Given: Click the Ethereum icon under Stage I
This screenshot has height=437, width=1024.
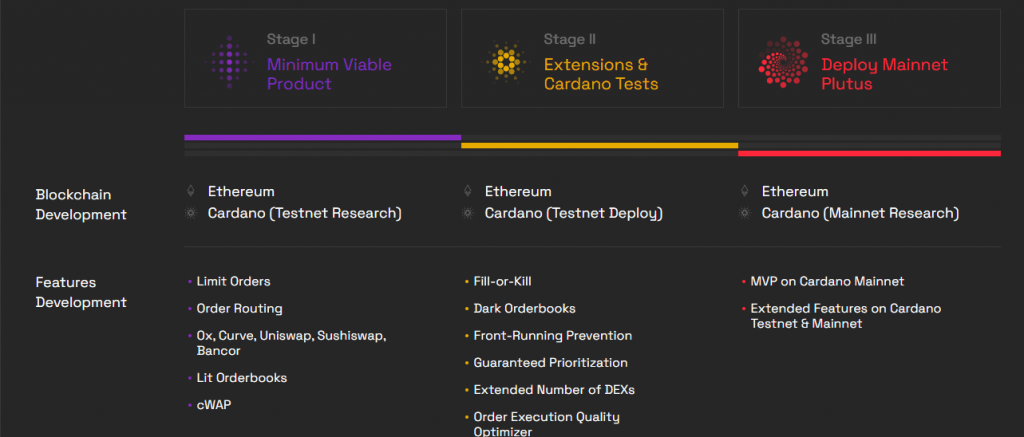Looking at the screenshot, I should (191, 191).
